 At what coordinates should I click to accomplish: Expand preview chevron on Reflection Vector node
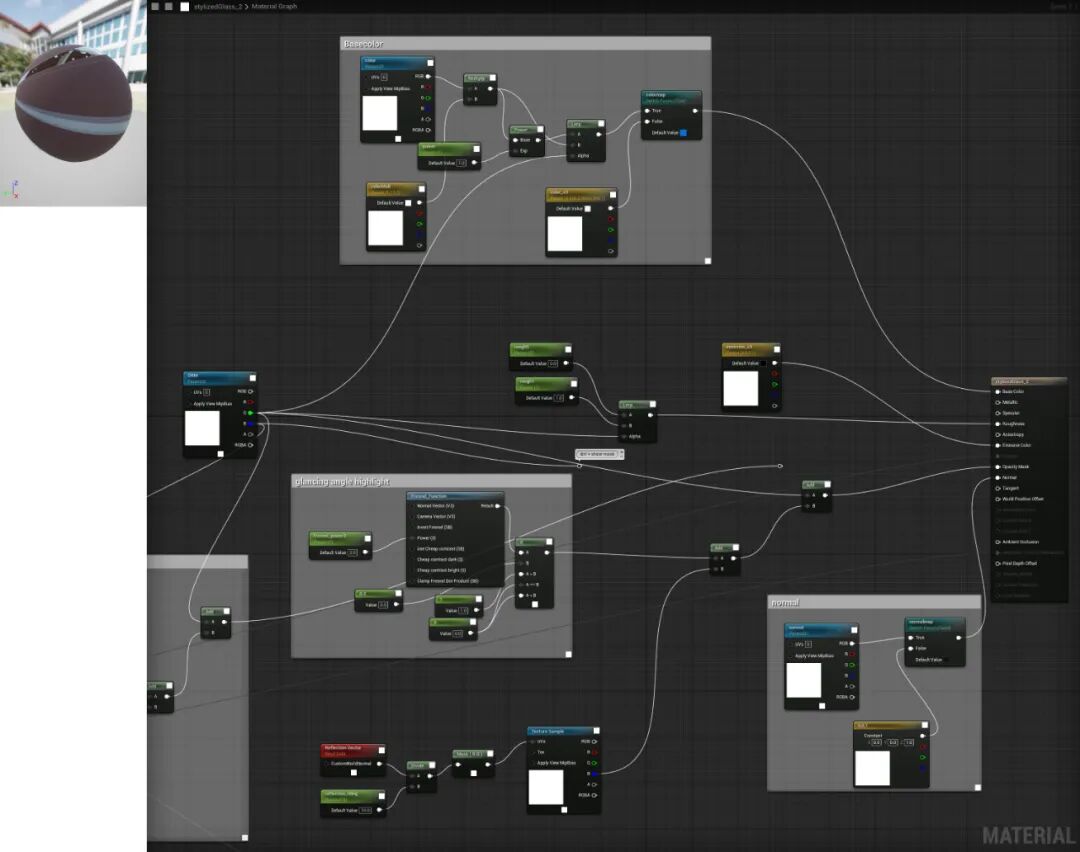(382, 750)
